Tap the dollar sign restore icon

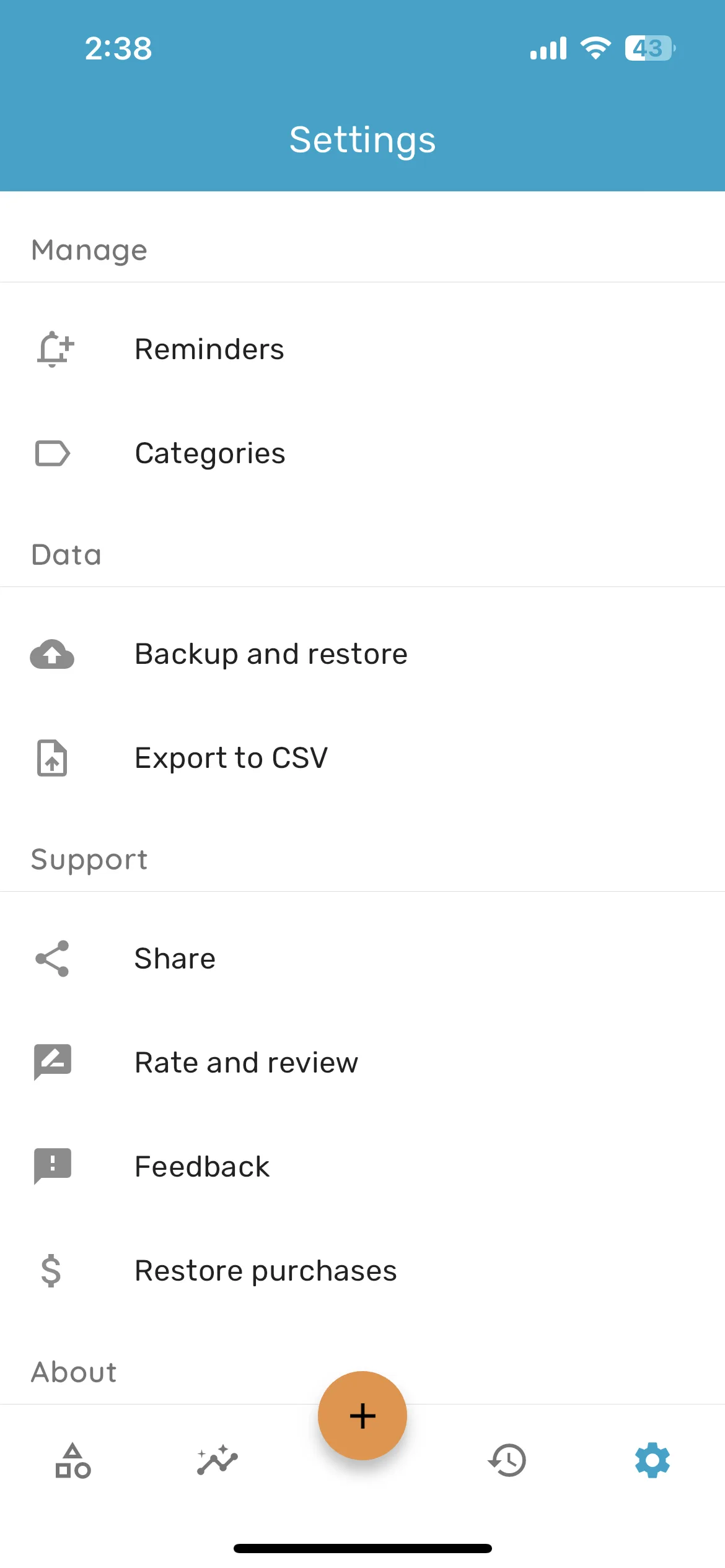(x=51, y=1271)
